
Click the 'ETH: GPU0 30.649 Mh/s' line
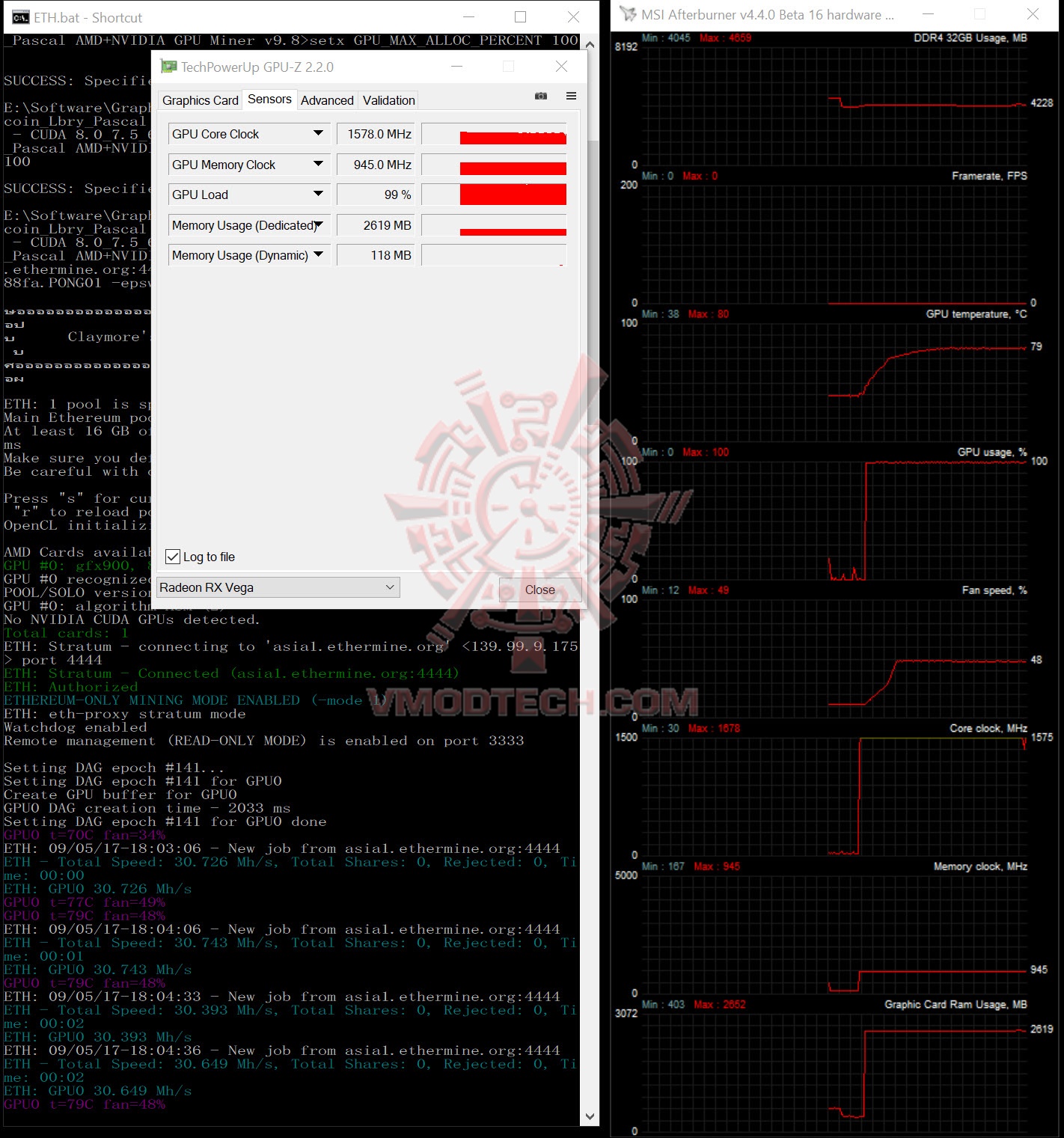click(x=98, y=1091)
